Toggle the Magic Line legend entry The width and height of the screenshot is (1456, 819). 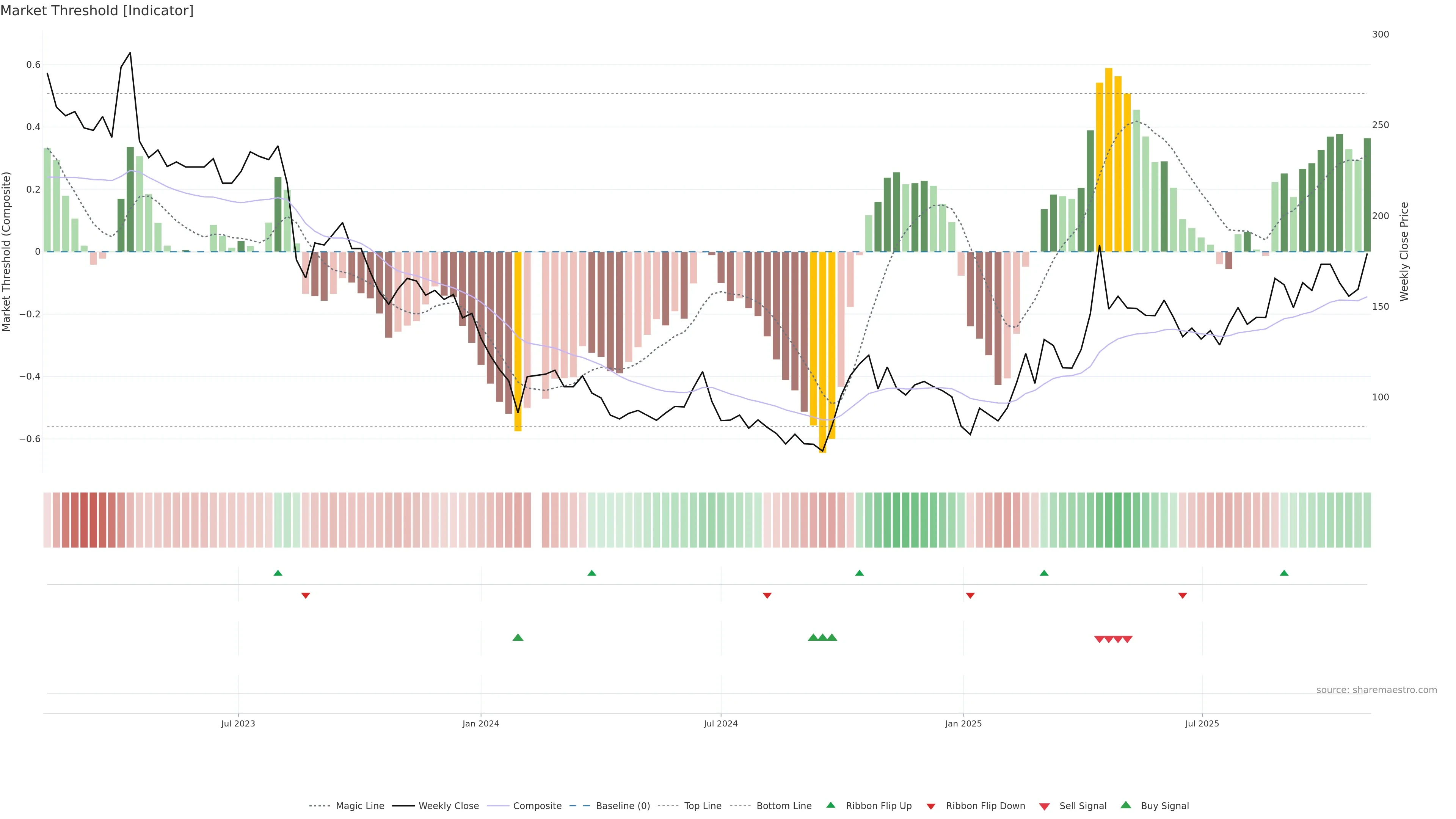(x=359, y=806)
